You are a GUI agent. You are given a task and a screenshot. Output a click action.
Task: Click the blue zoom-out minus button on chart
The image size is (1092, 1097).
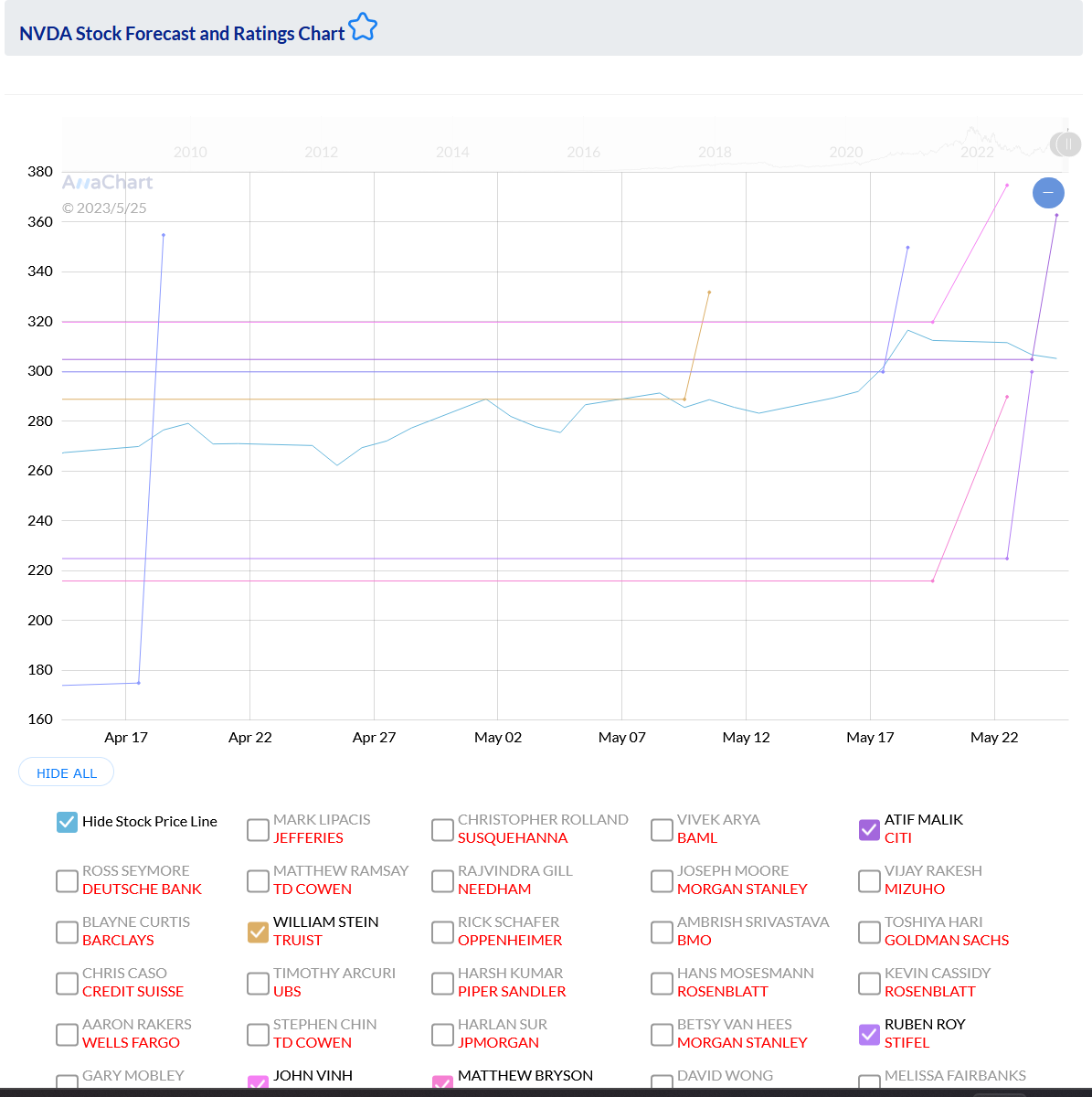pos(1048,193)
